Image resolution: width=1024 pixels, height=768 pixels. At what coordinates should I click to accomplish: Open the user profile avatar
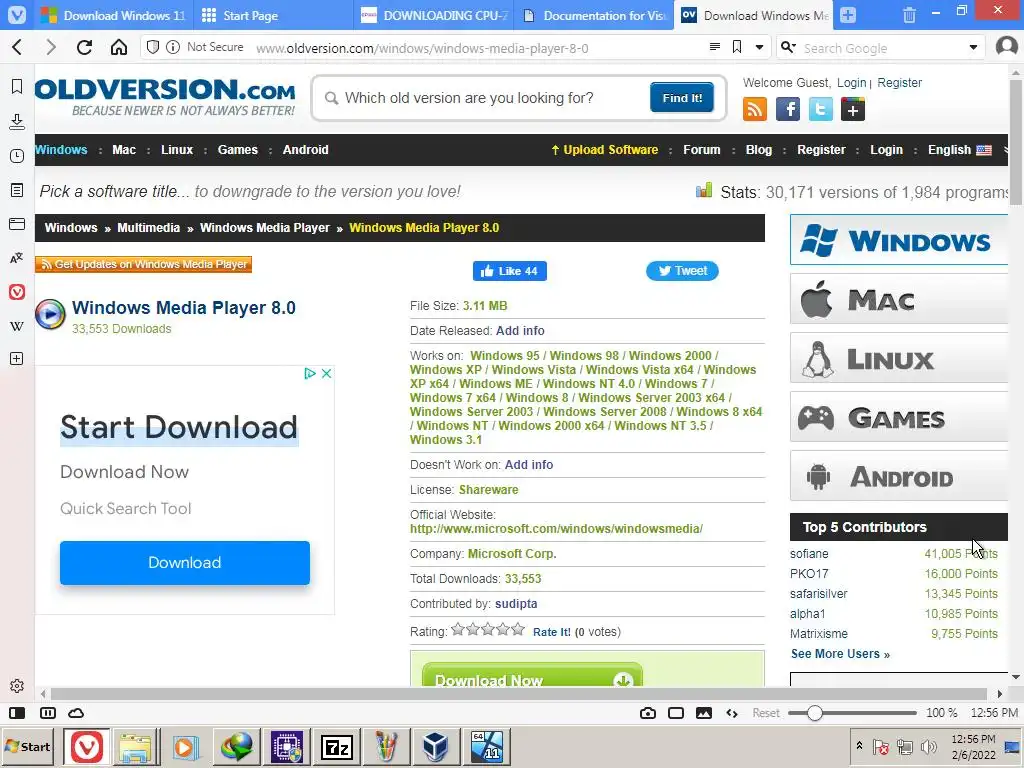1006,47
